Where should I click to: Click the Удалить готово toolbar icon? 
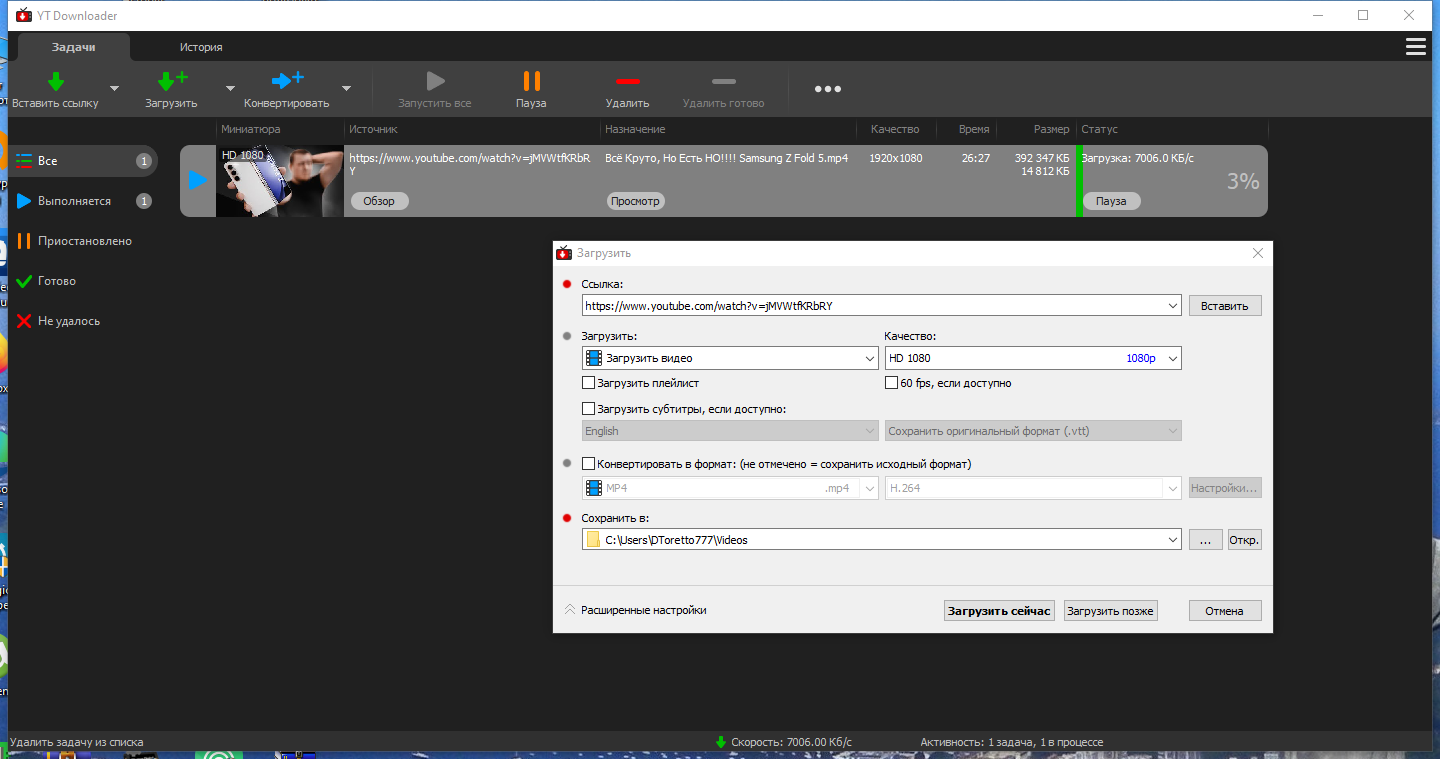pos(723,81)
